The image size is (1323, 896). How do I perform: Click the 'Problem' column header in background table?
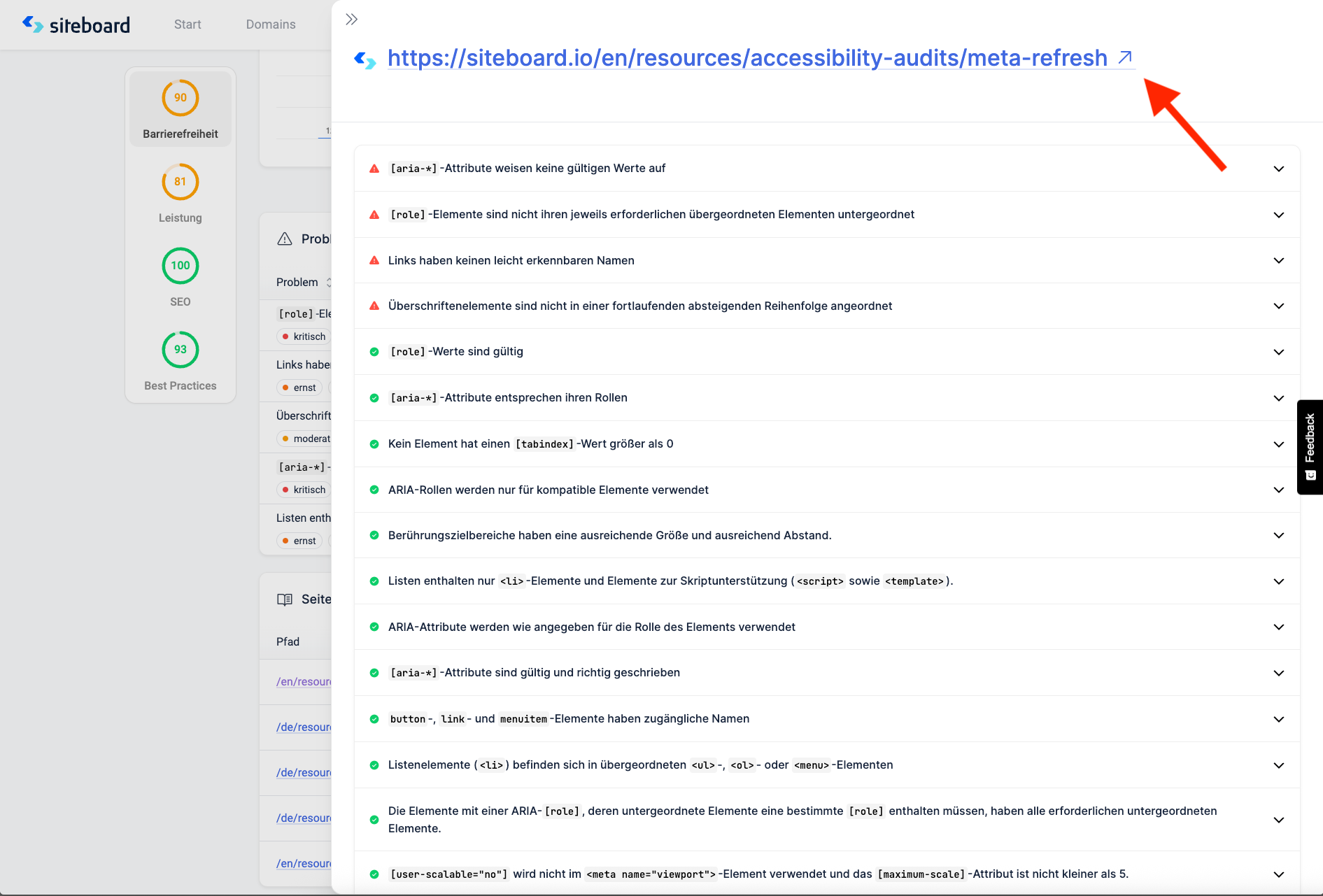tap(297, 282)
